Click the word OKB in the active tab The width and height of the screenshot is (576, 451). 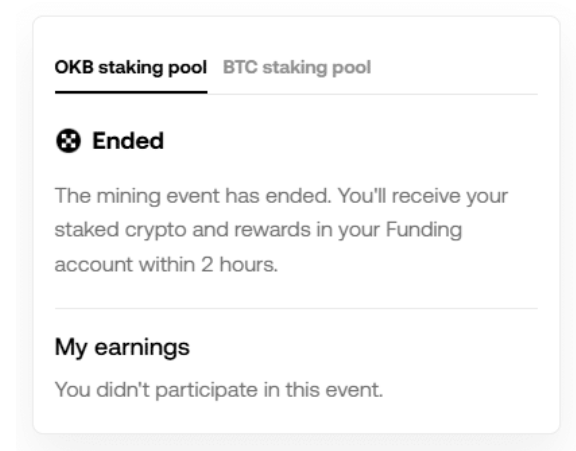74,68
